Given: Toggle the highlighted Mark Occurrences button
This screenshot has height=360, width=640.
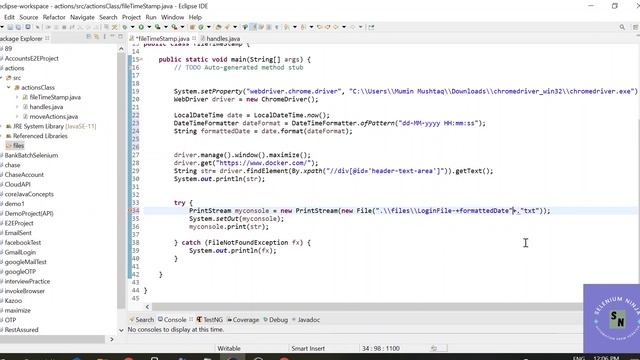Looking at the screenshot, I should coord(253,27).
